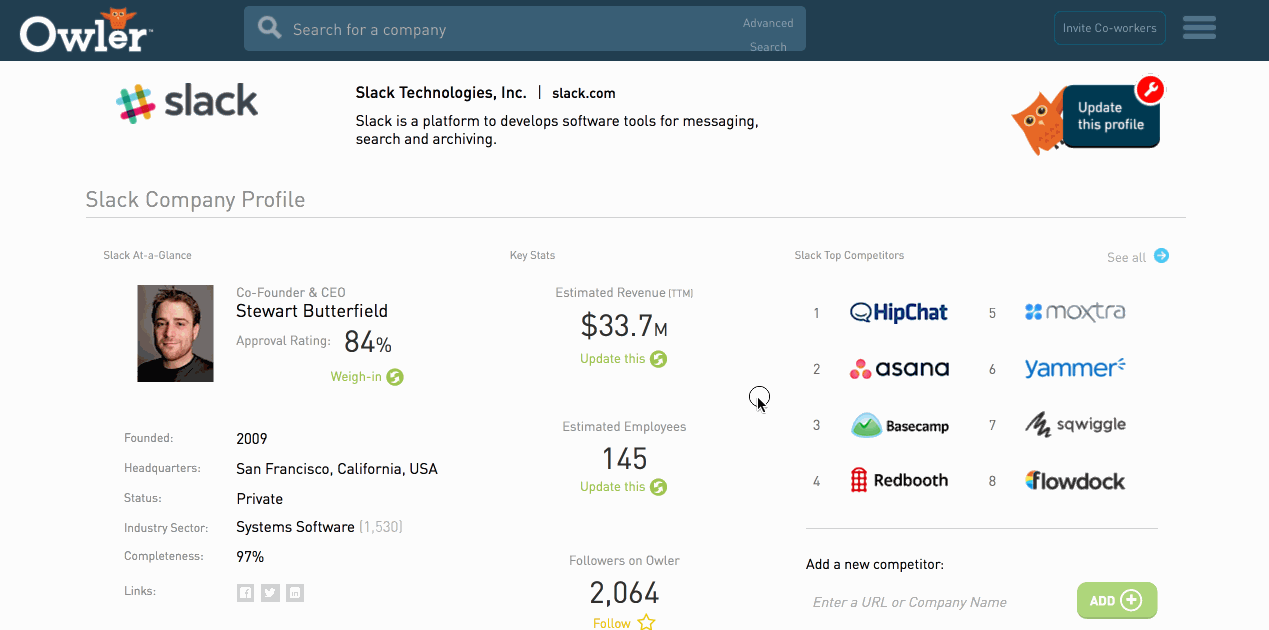Viewport: 1269px width, 630px height.
Task: Open the slack.com website link
Action: (583, 93)
